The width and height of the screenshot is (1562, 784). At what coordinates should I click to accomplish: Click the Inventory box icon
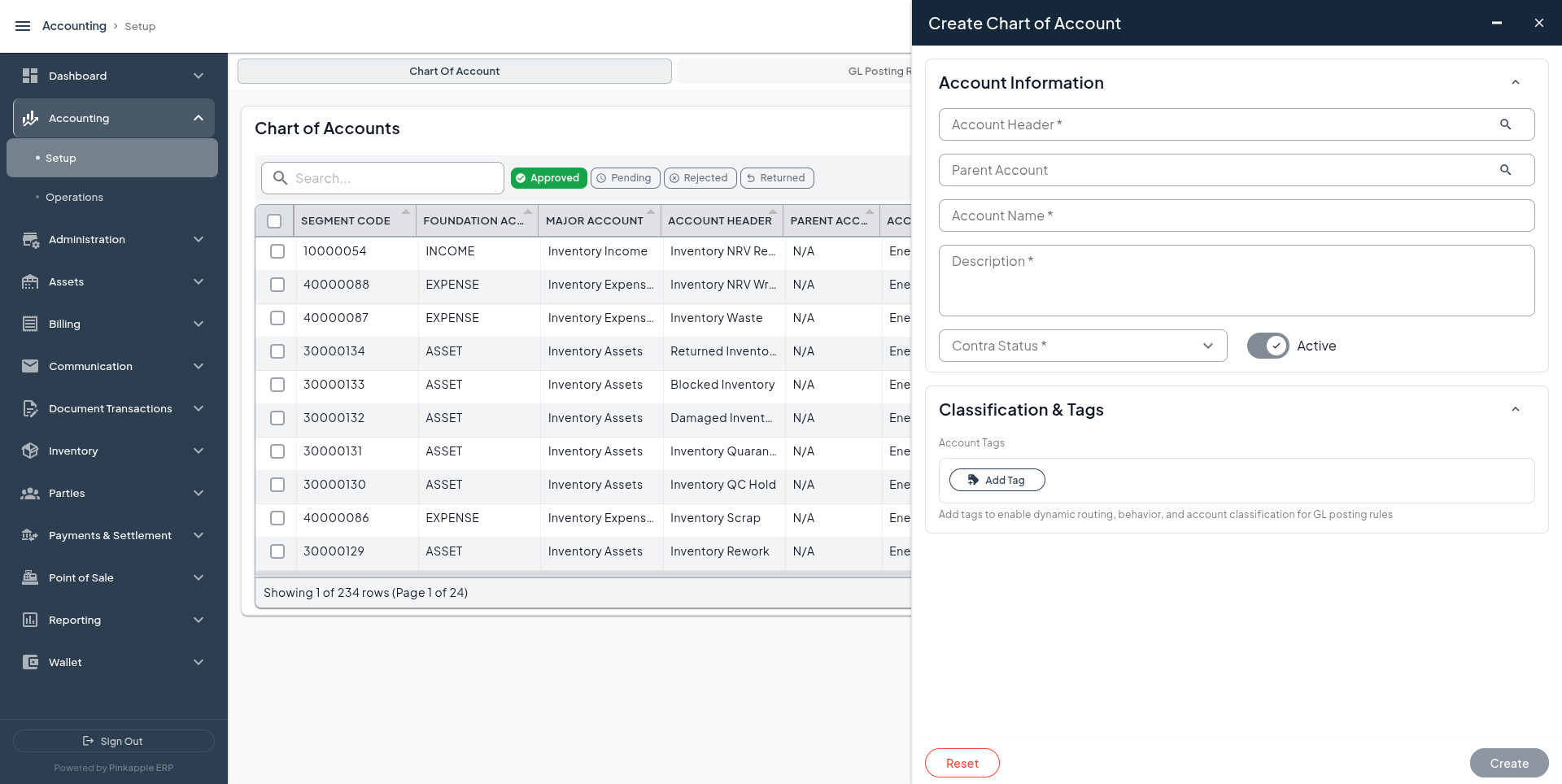point(30,451)
